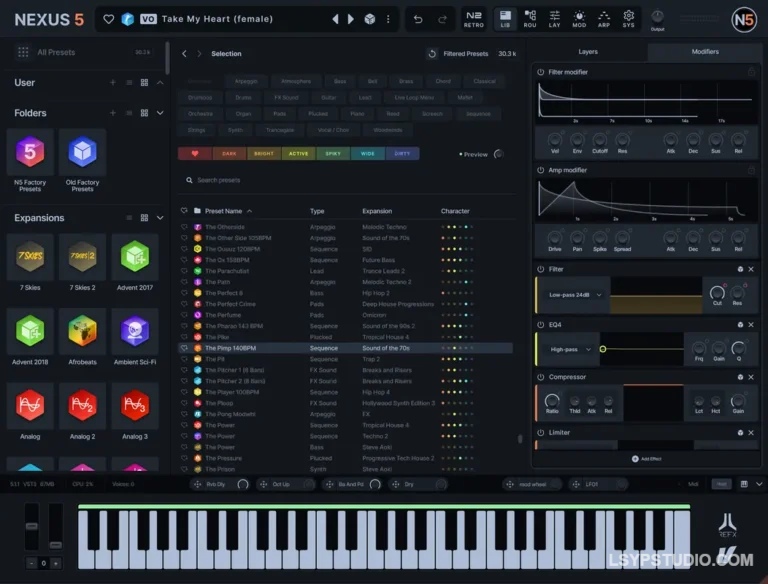Open the MOD modulation page
The height and width of the screenshot is (584, 768).
tap(579, 19)
